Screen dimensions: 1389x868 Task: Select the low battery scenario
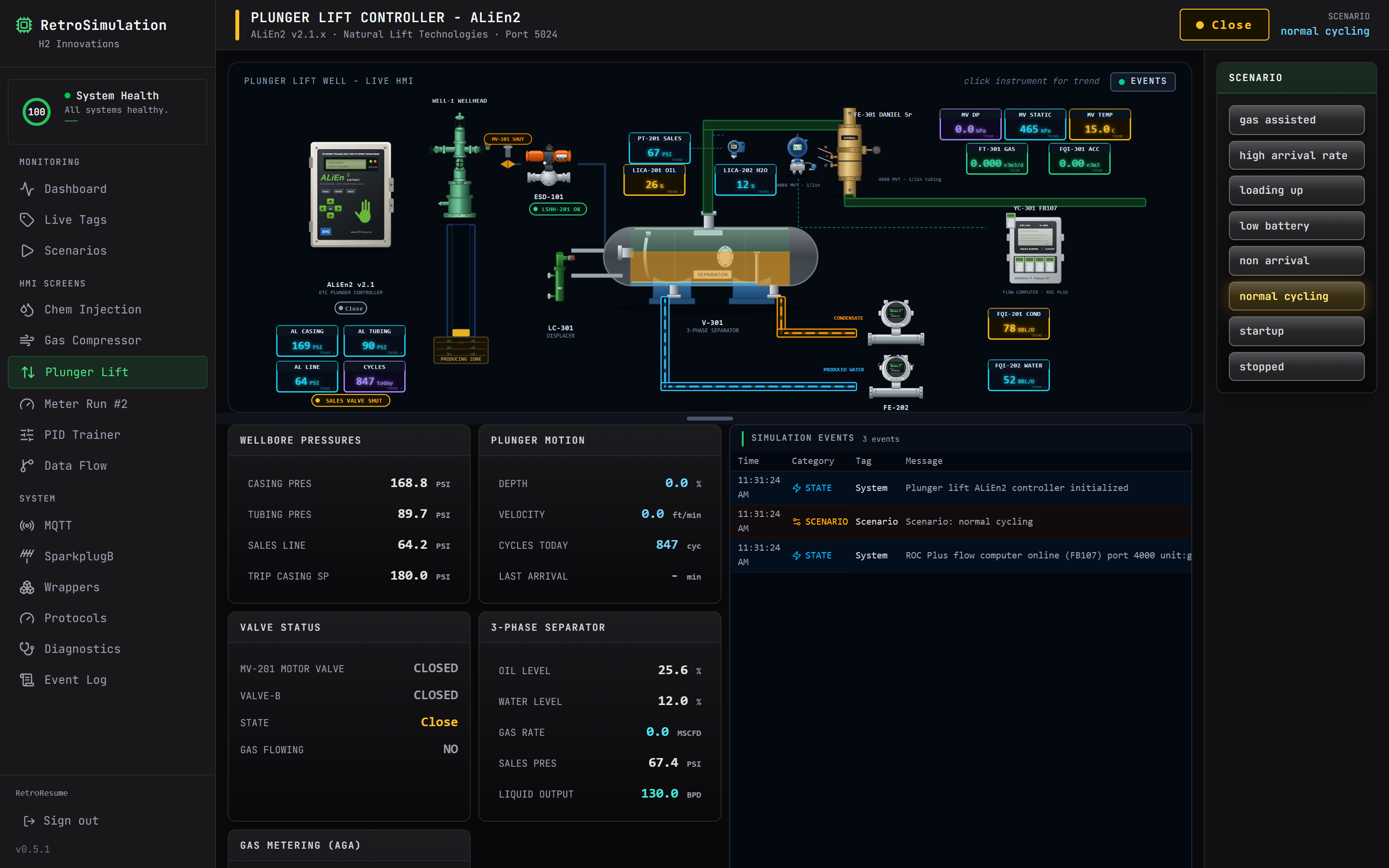pos(1296,226)
